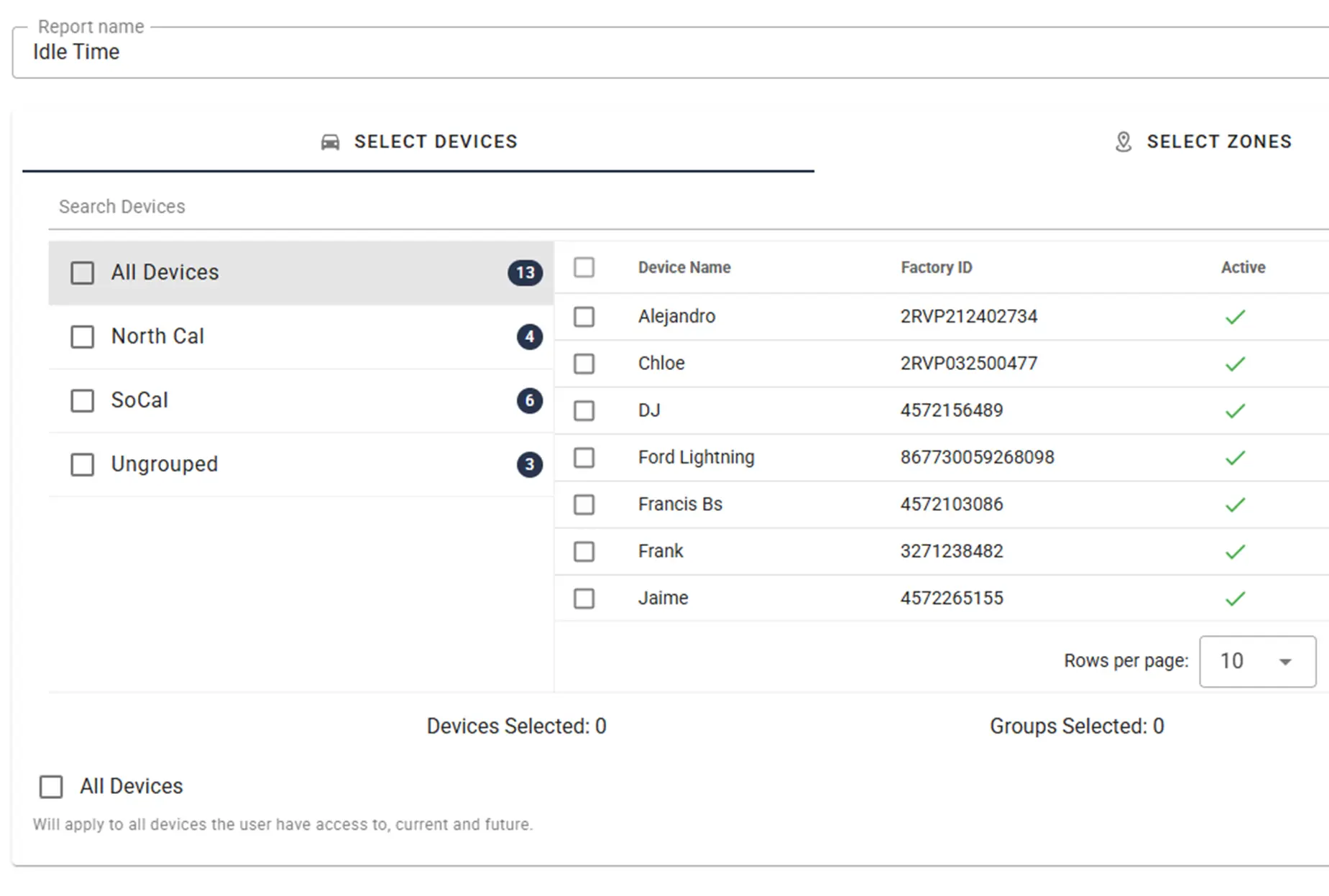Select the Chloe device checkbox
Viewport: 1329px width, 896px height.
click(584, 364)
